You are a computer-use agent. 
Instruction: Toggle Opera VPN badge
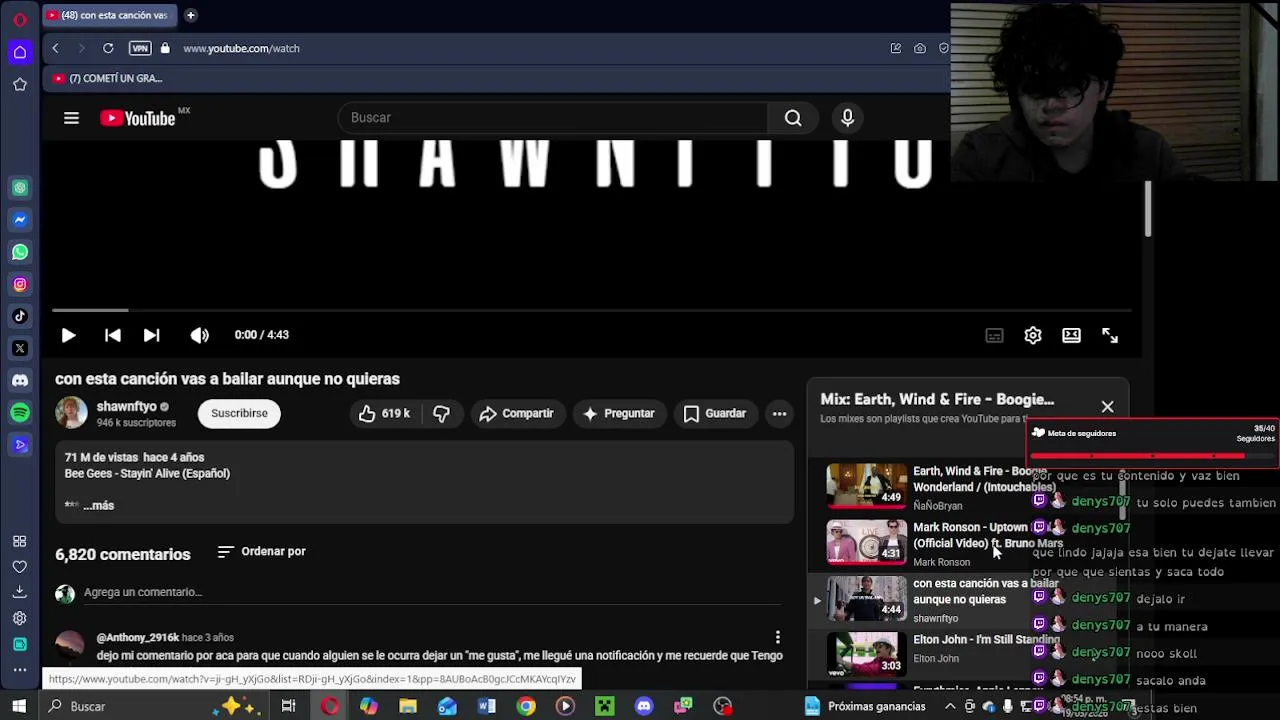pyautogui.click(x=140, y=48)
